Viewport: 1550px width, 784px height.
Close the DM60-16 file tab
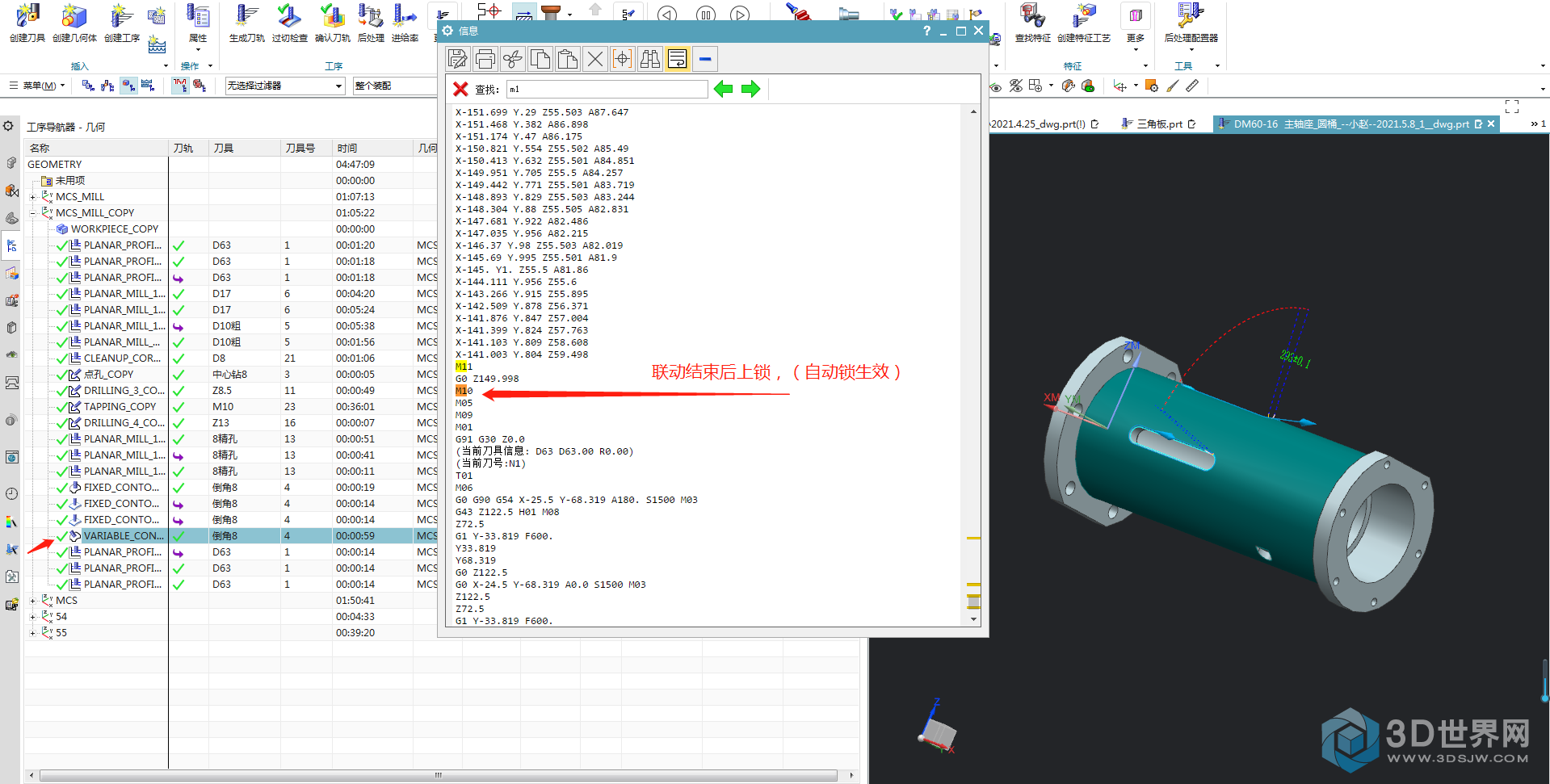pos(1491,124)
